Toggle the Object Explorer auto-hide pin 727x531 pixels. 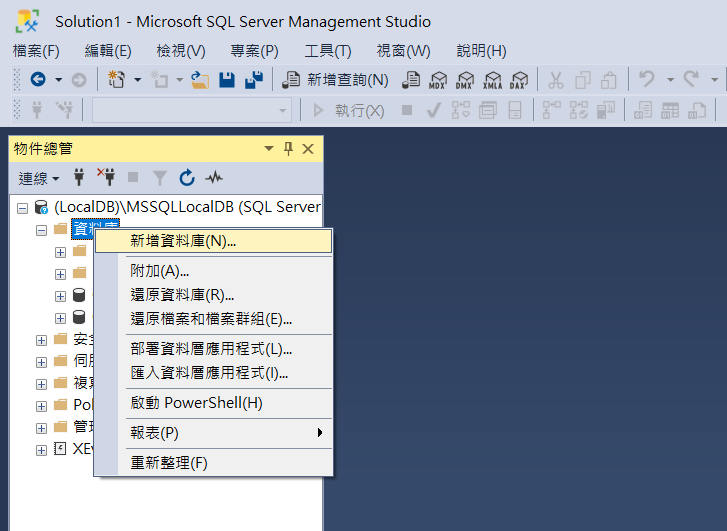pos(288,148)
